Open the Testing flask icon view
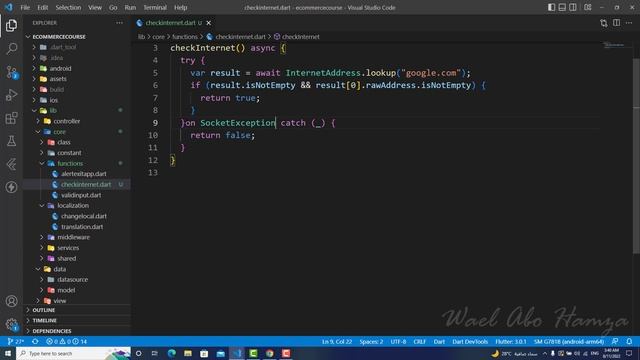640x360 pixels. [x=11, y=141]
